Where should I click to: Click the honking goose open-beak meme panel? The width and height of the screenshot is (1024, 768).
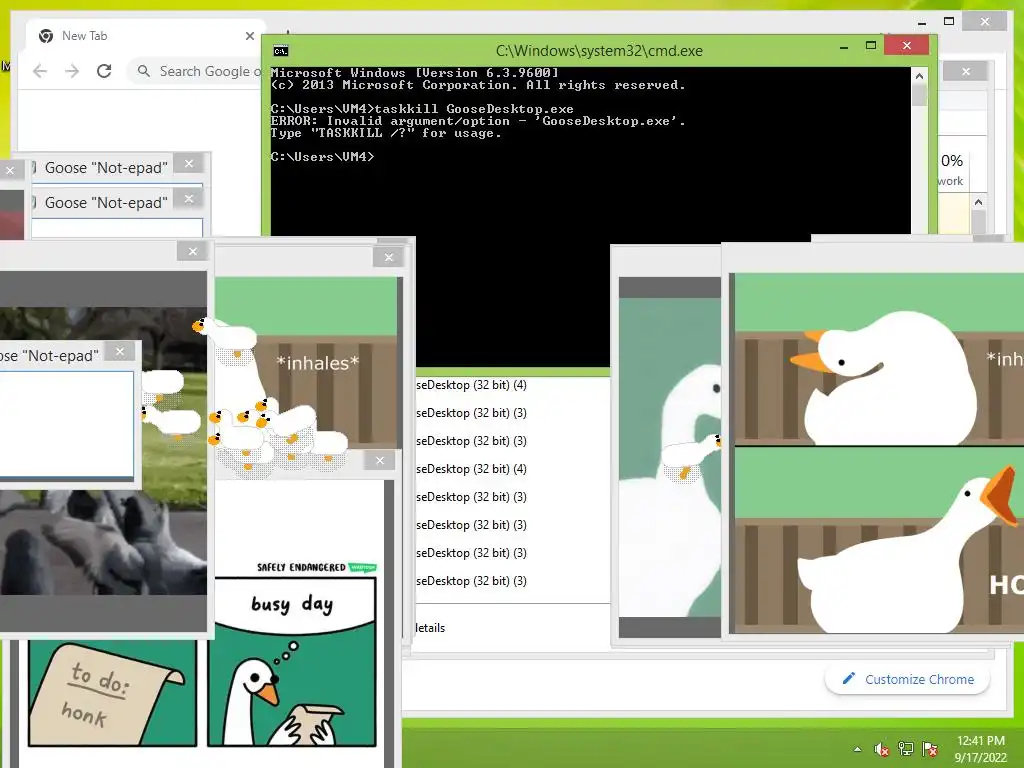pyautogui.click(x=879, y=540)
